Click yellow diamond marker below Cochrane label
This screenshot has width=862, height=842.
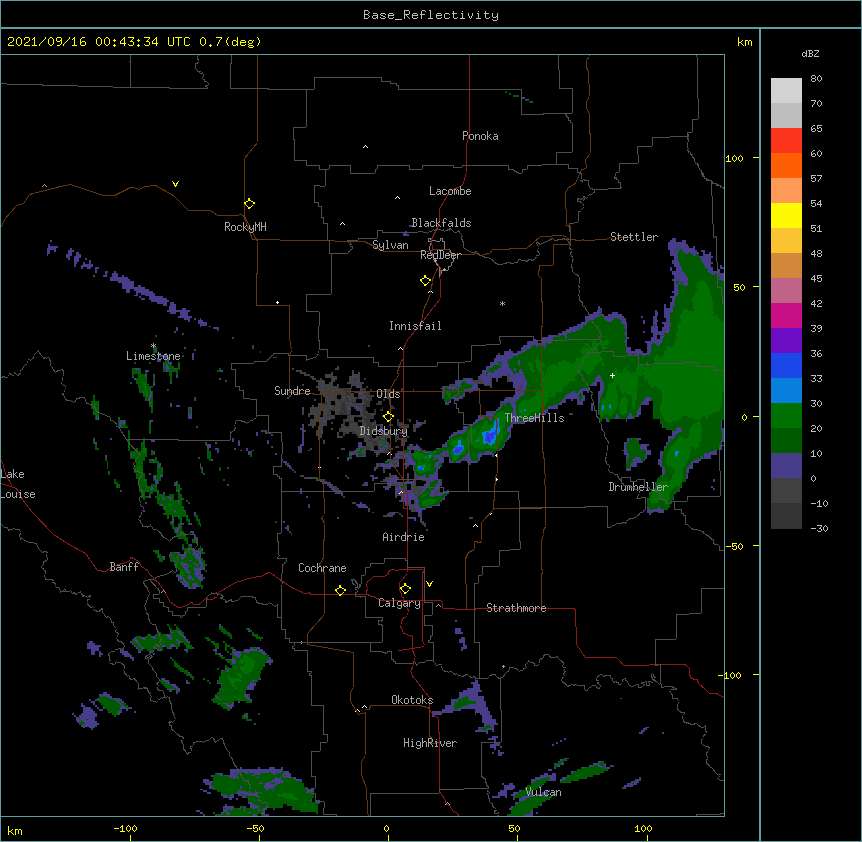[x=340, y=590]
